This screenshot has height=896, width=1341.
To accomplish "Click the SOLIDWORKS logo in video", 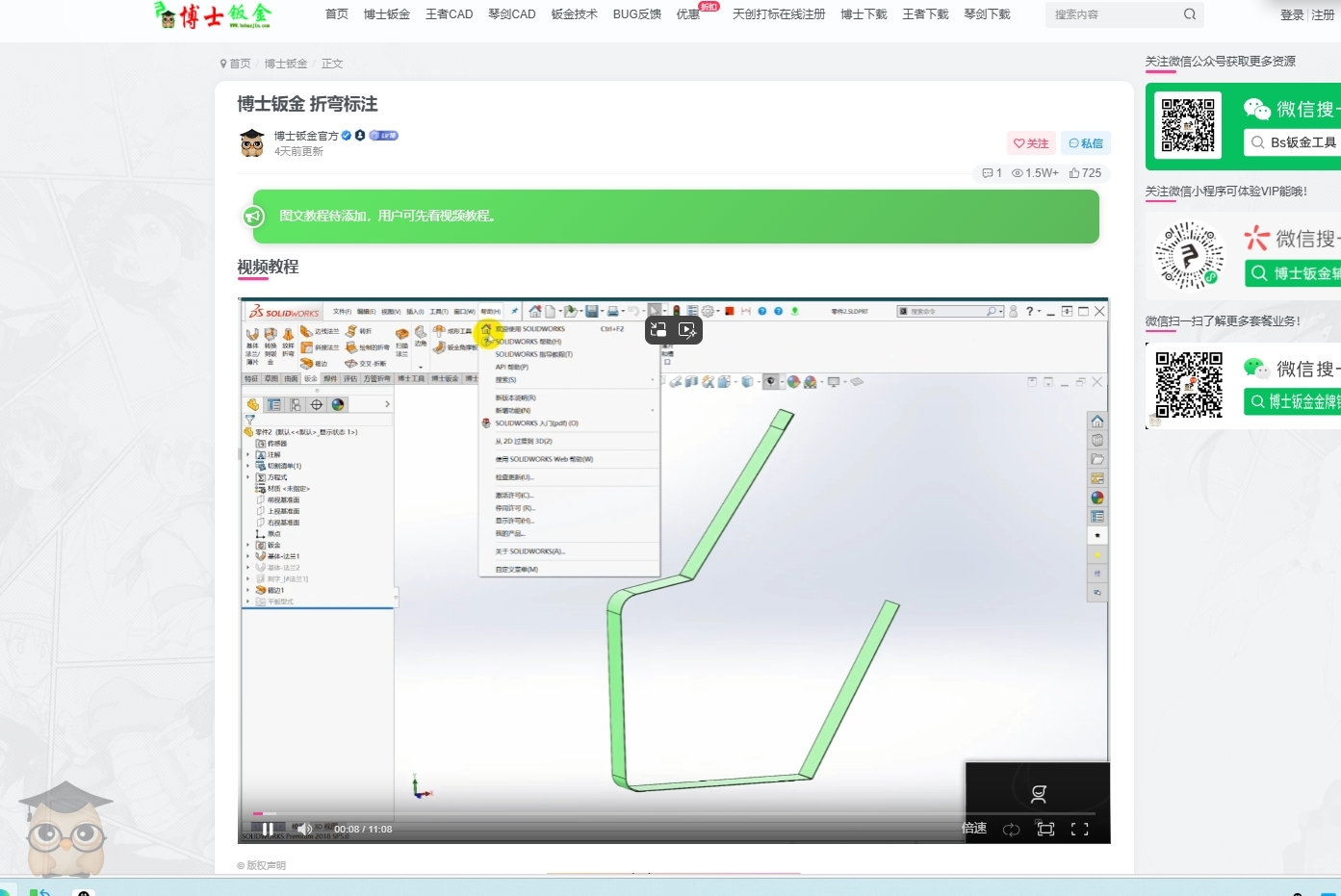I will [x=284, y=313].
